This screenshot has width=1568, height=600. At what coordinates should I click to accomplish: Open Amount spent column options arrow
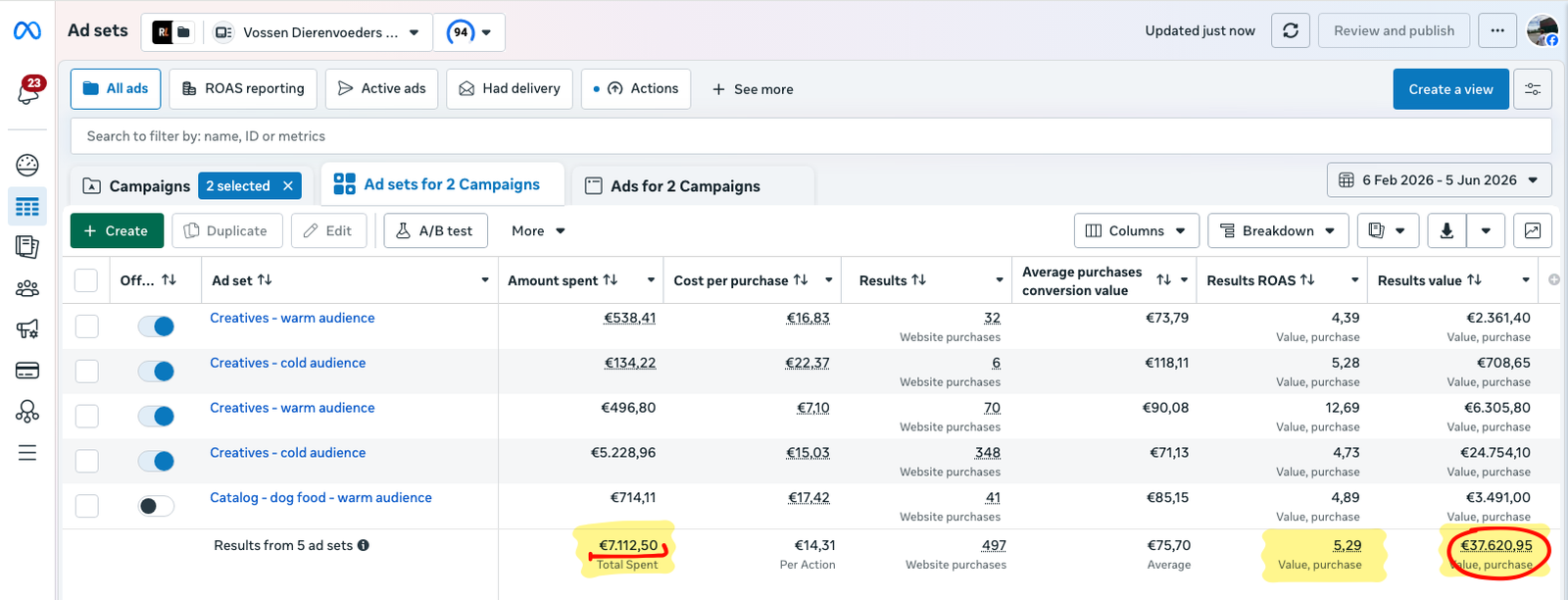click(x=651, y=280)
